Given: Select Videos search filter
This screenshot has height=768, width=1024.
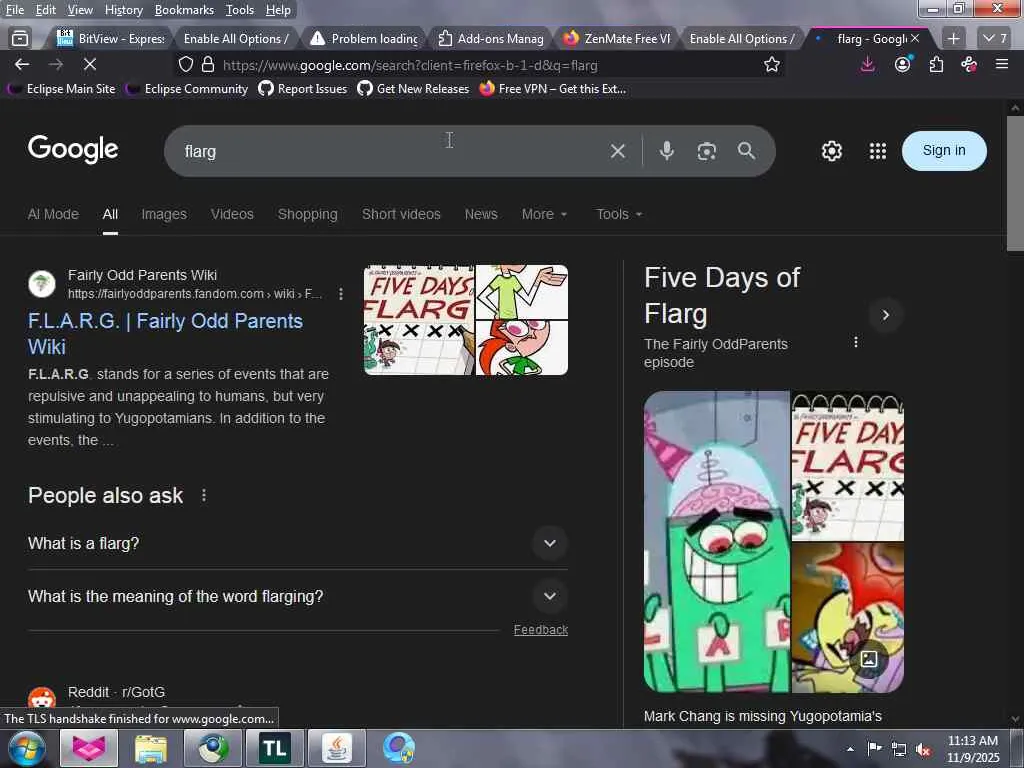Looking at the screenshot, I should pyautogui.click(x=232, y=214).
